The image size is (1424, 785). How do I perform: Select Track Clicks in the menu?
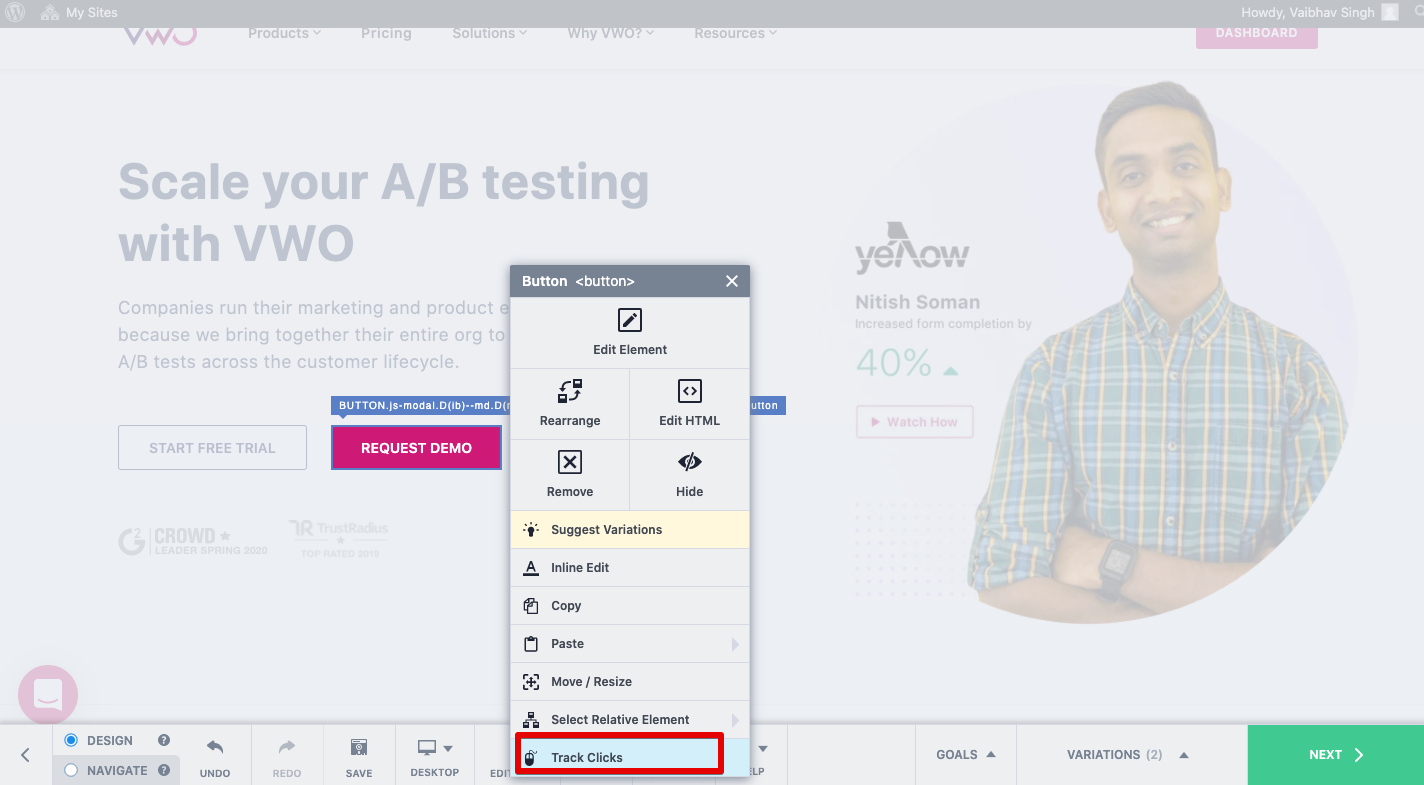(x=630, y=757)
